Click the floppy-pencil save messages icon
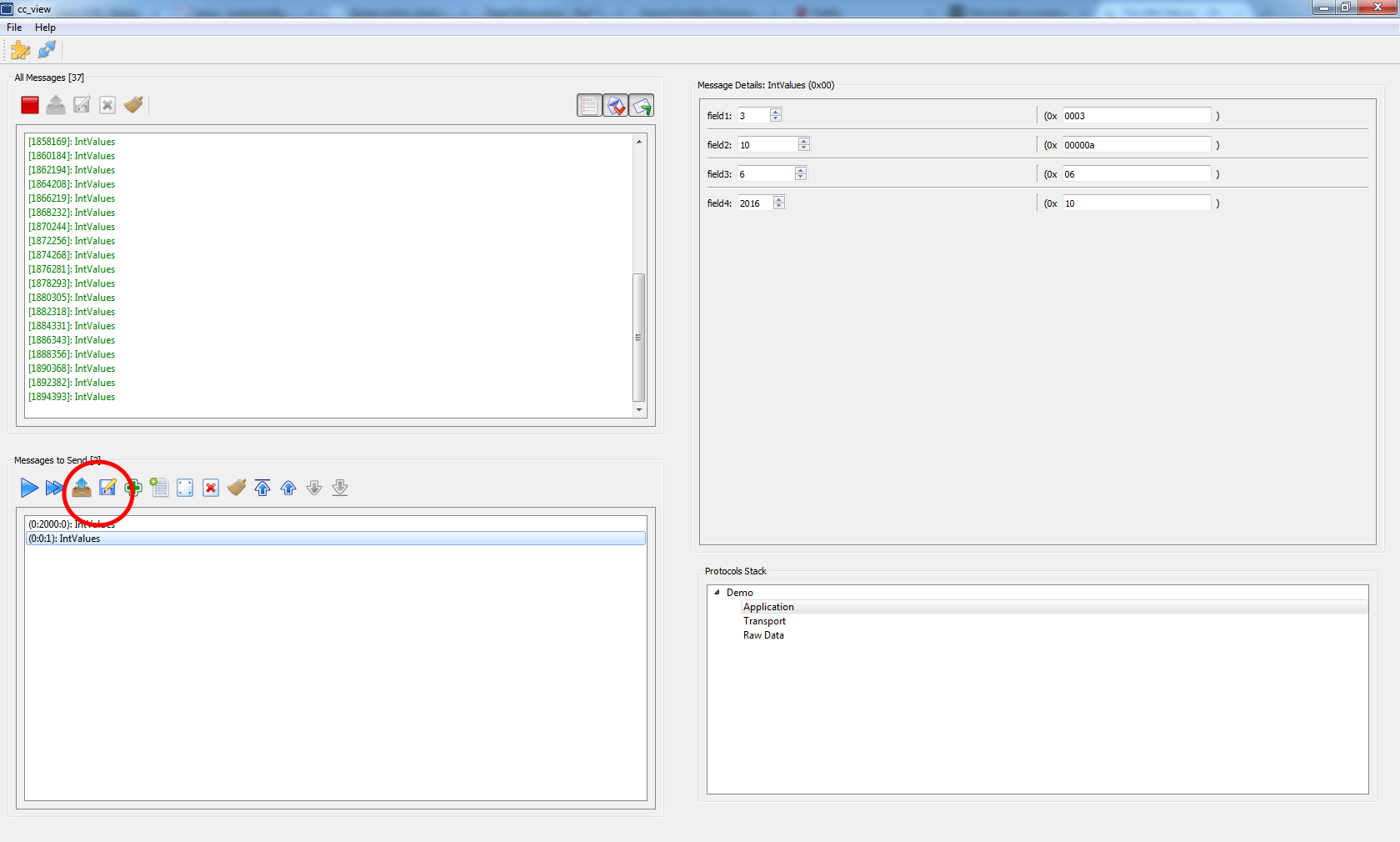The width and height of the screenshot is (1400, 842). point(107,488)
